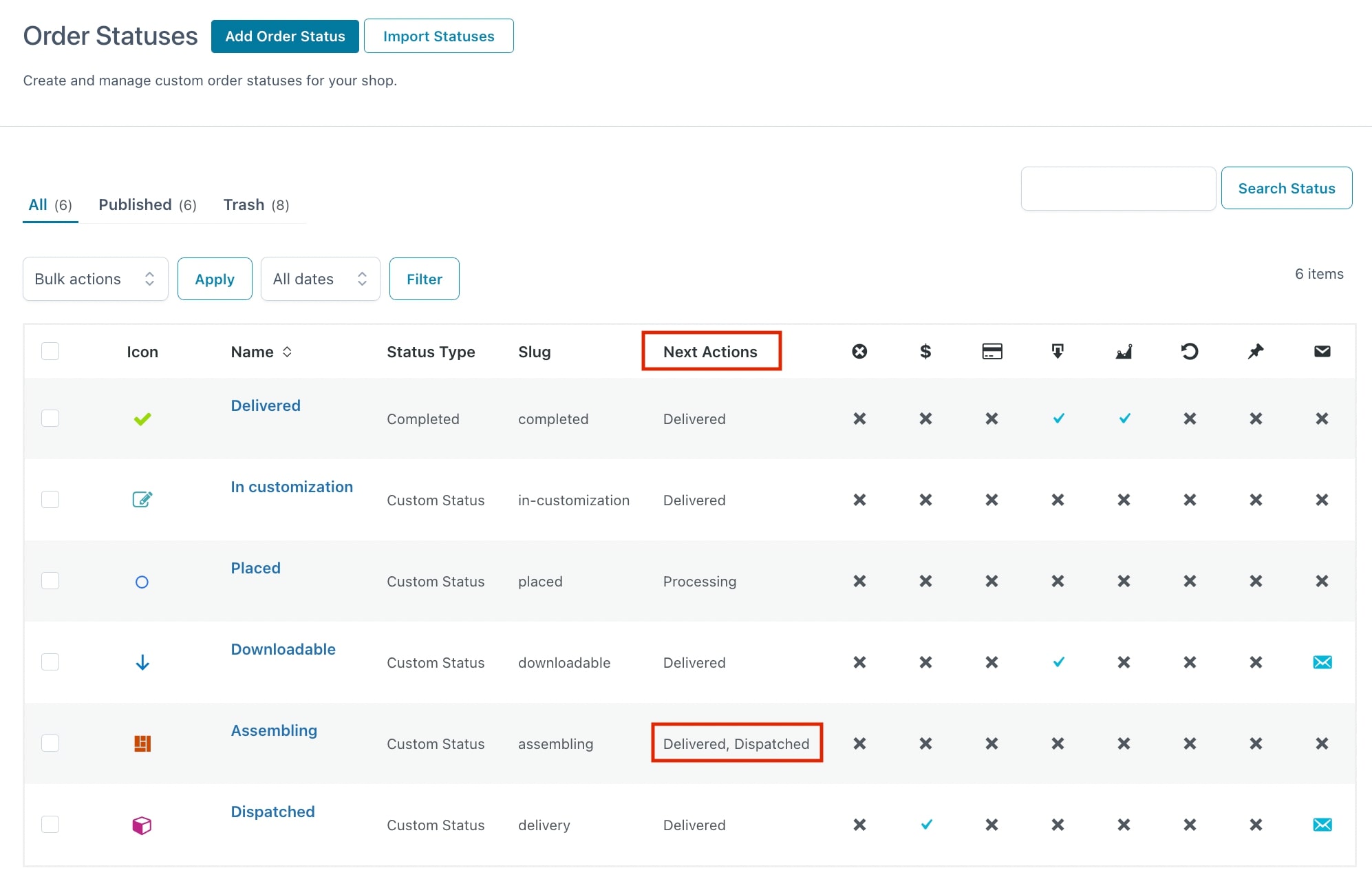Screen dimensions: 1372x888
Task: Click the download column header icon
Action: coord(1058,352)
